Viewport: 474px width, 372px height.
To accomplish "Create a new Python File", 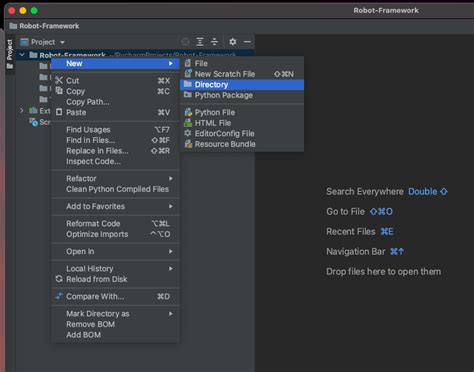I will coord(242,112).
